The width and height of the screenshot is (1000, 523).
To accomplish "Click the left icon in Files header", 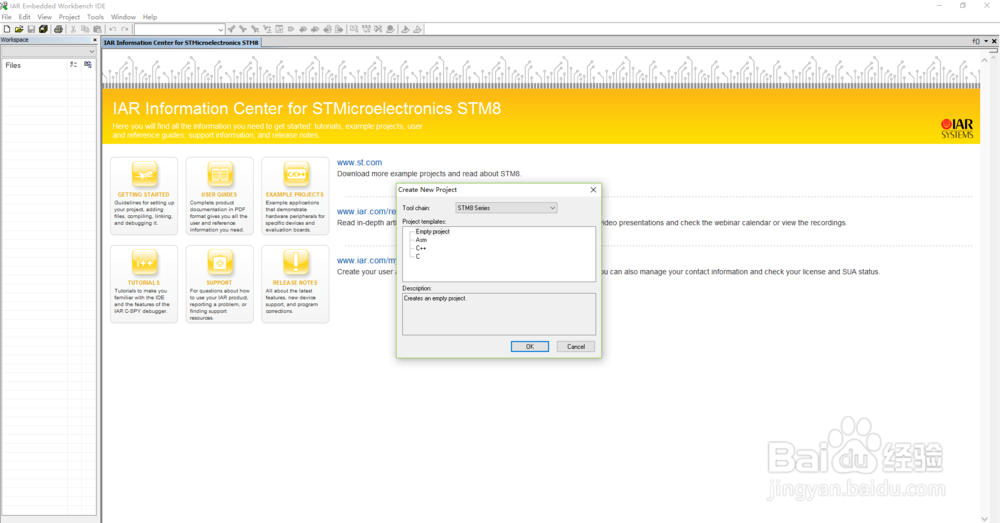I will (x=73, y=64).
